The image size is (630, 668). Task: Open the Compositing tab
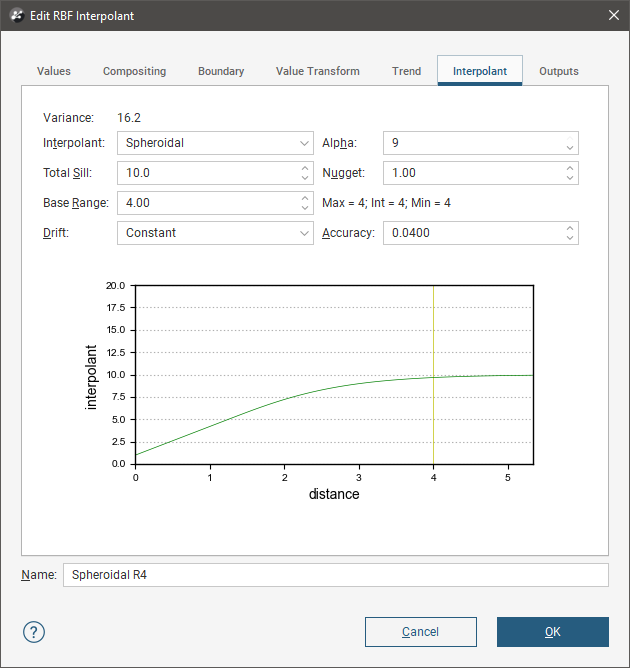coord(134,71)
